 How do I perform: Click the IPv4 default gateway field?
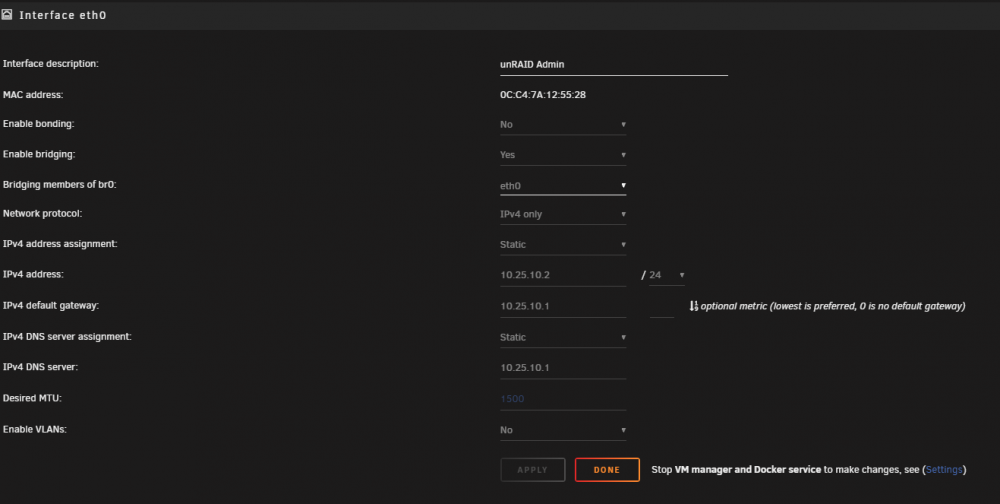(x=562, y=306)
